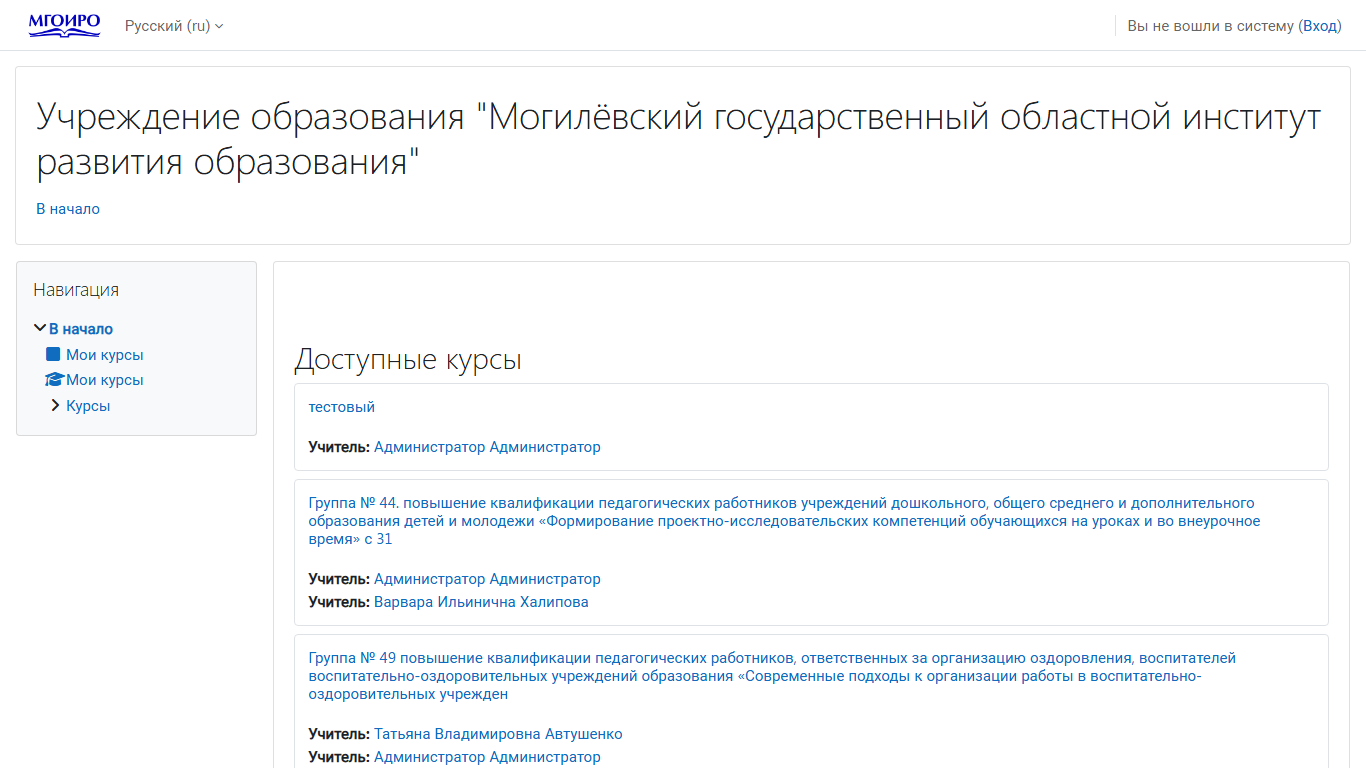Open В начало in the navigation tree
Screen dimensions: 1366x768
(81, 329)
